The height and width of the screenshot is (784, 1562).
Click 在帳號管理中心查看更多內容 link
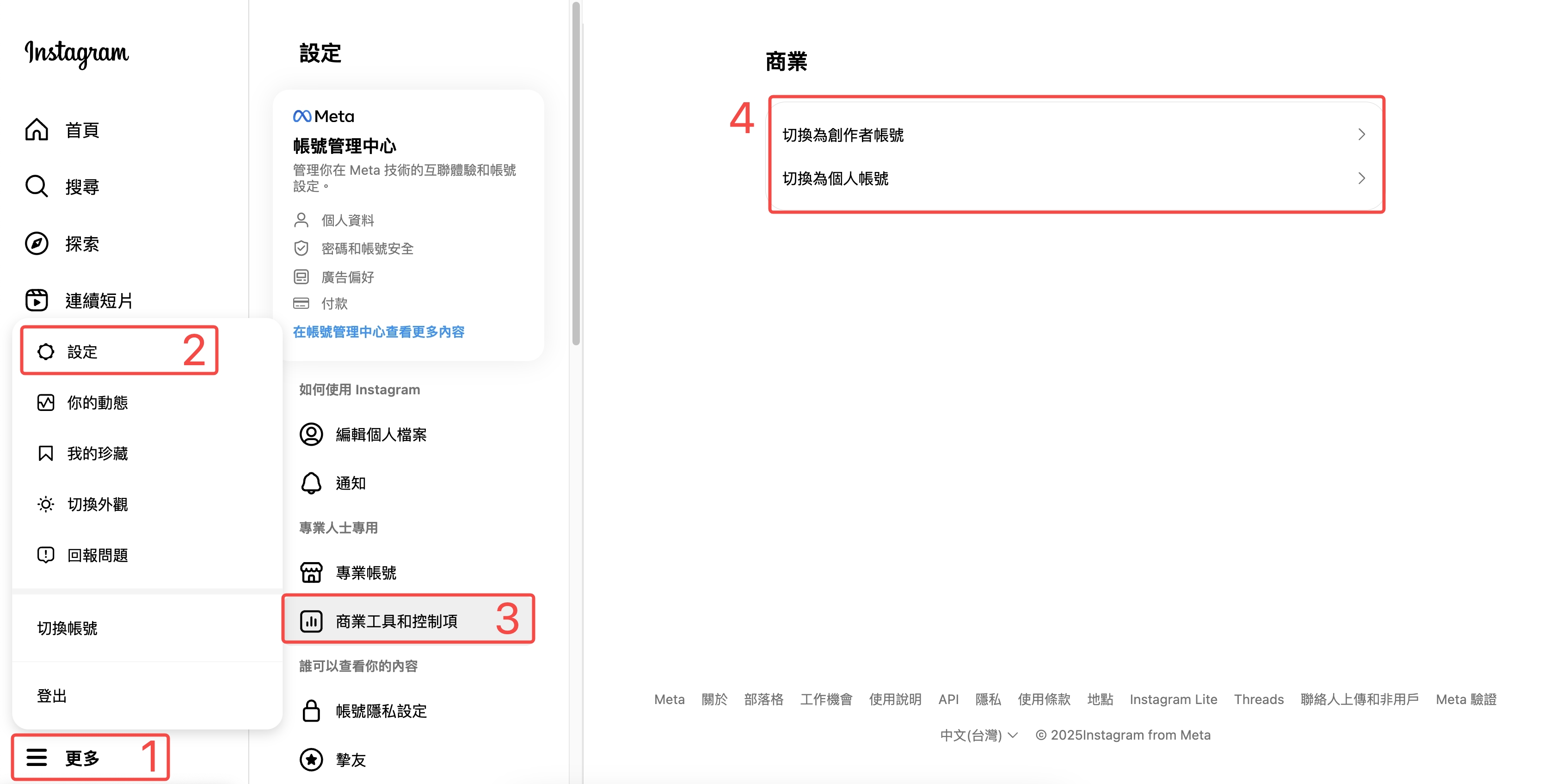[378, 331]
